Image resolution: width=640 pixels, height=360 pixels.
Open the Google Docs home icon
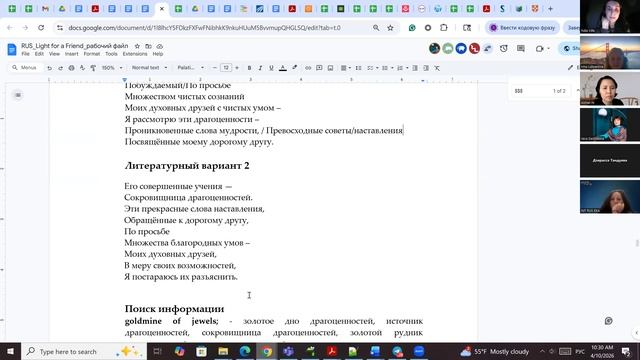tap(12, 49)
